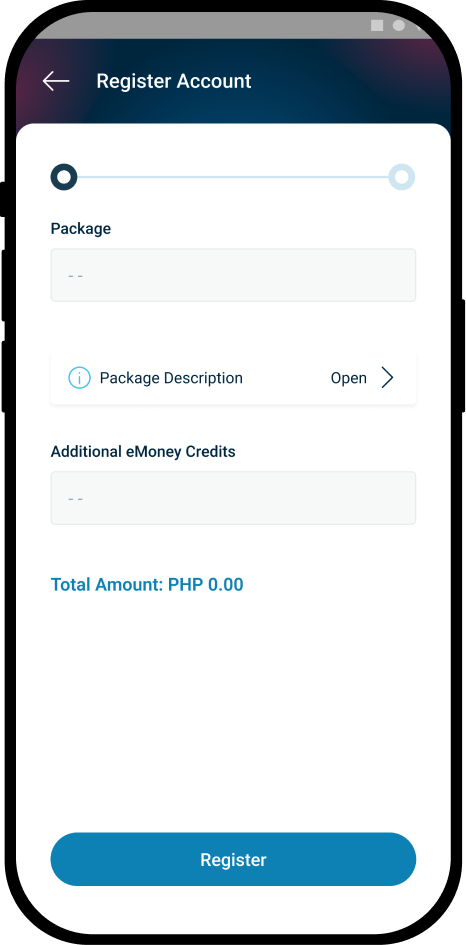
Task: Tap the Total Amount PHP 0.00 text
Action: (x=147, y=585)
